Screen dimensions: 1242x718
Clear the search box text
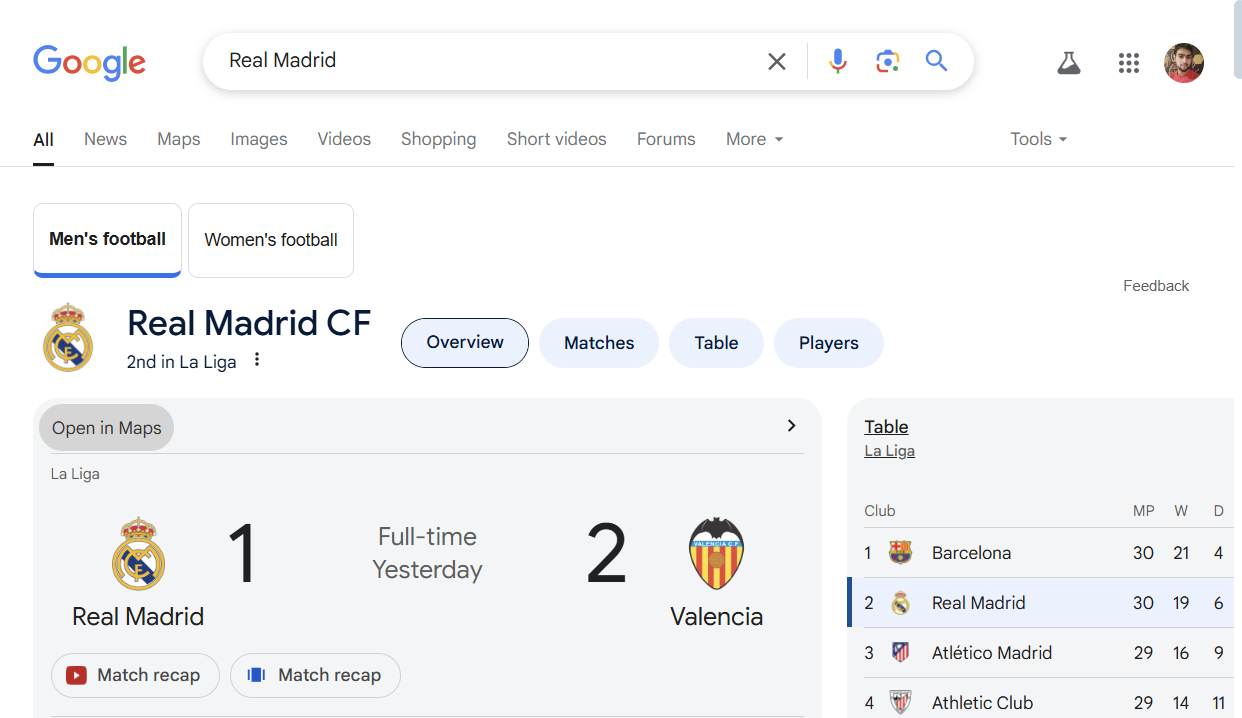[x=777, y=62]
